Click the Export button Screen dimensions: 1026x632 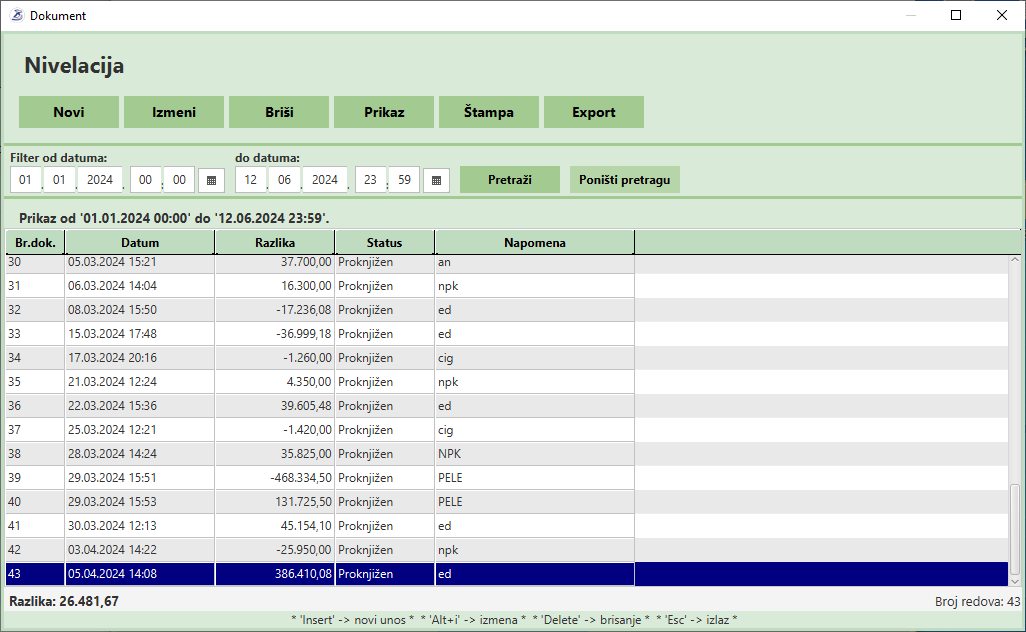[x=594, y=112]
